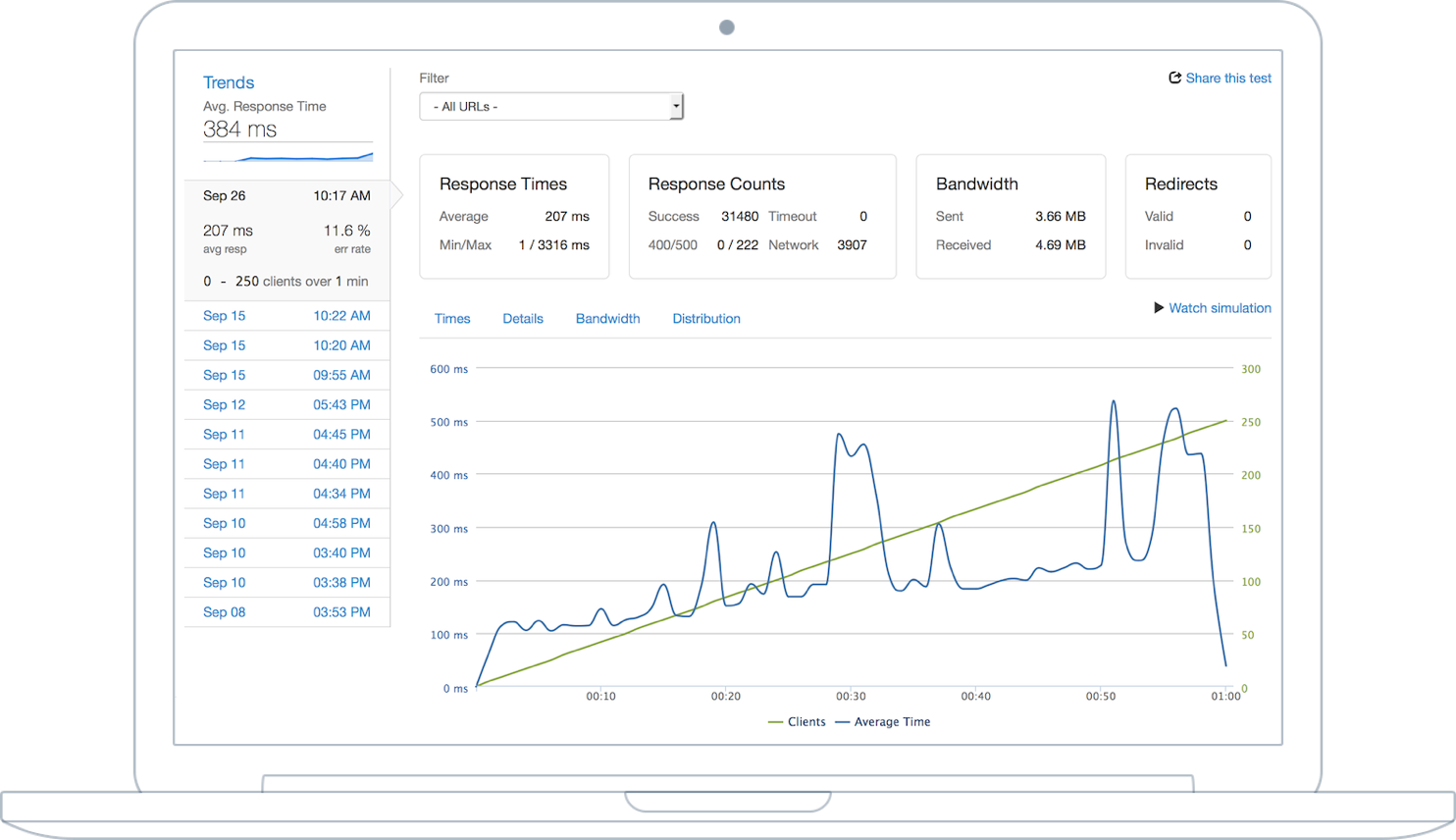Click the share icon beside "Share this test"

1174,78
